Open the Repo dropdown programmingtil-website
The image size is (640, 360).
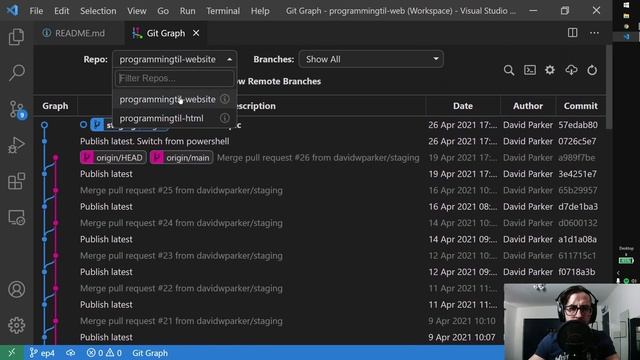pos(175,59)
